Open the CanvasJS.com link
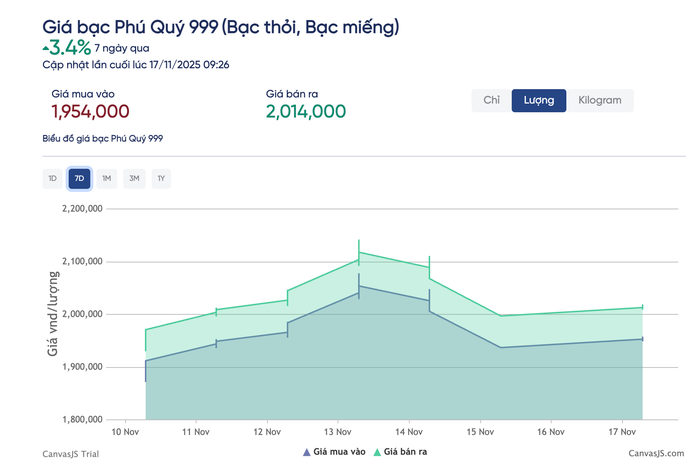Viewport: 698px width, 468px height. [x=655, y=453]
